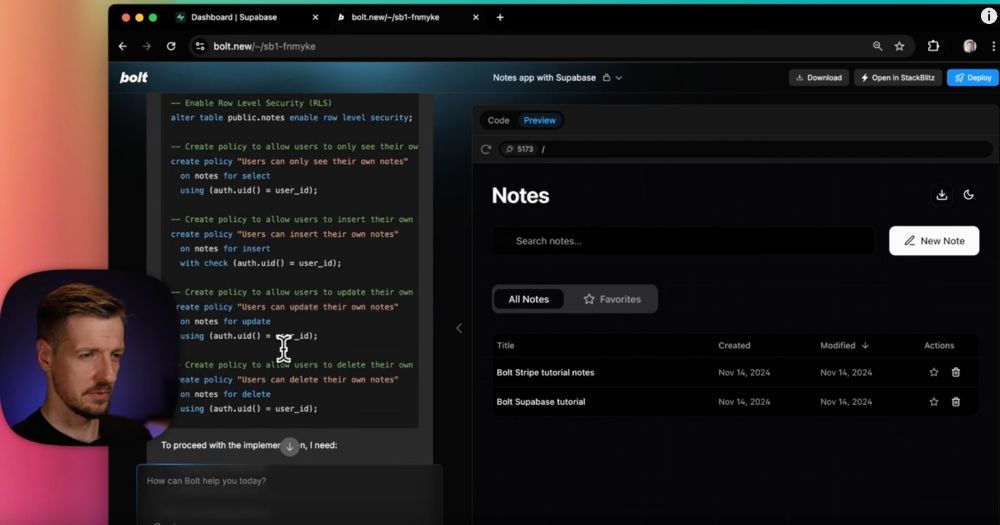Click the zoom magnifier icon in address bar
Screen dimensions: 1000x525
[x=878, y=46]
